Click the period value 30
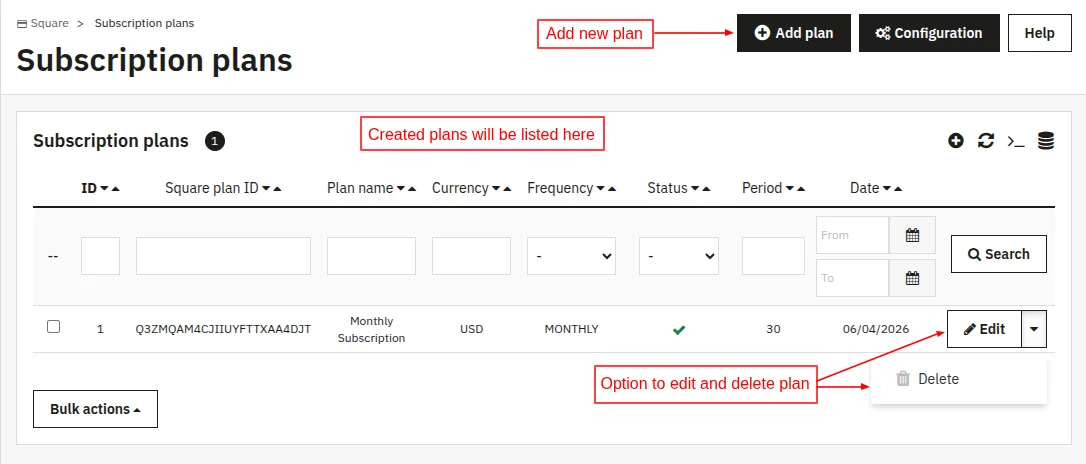Image resolution: width=1086 pixels, height=464 pixels. coord(774,329)
